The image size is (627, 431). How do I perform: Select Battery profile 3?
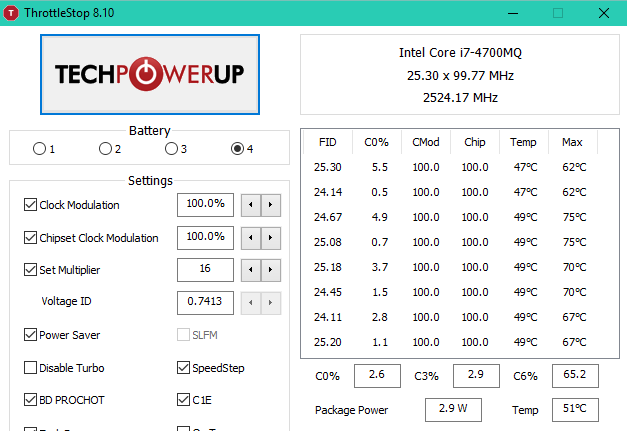tap(171, 149)
